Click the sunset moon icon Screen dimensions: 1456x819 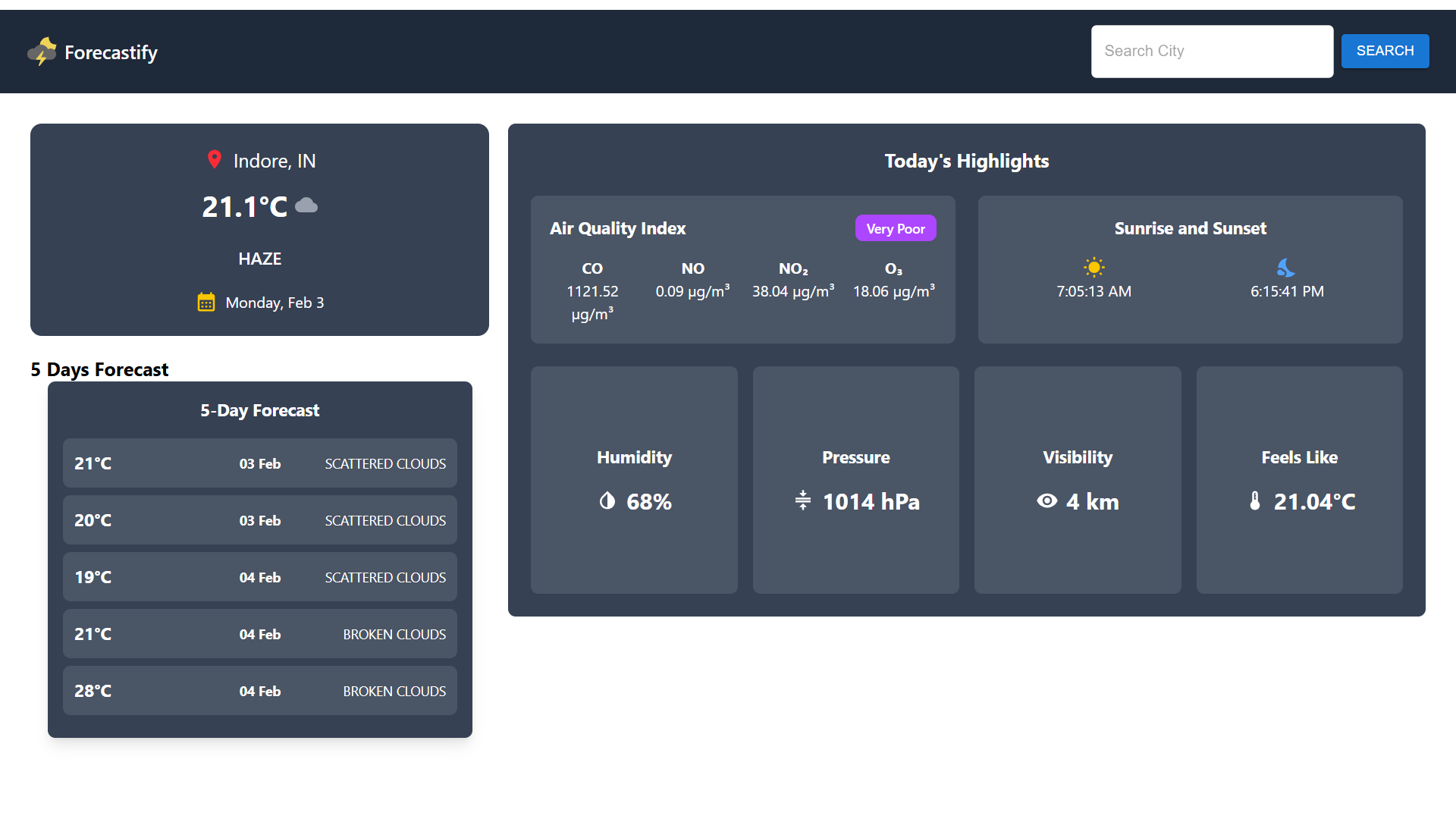pyautogui.click(x=1286, y=267)
